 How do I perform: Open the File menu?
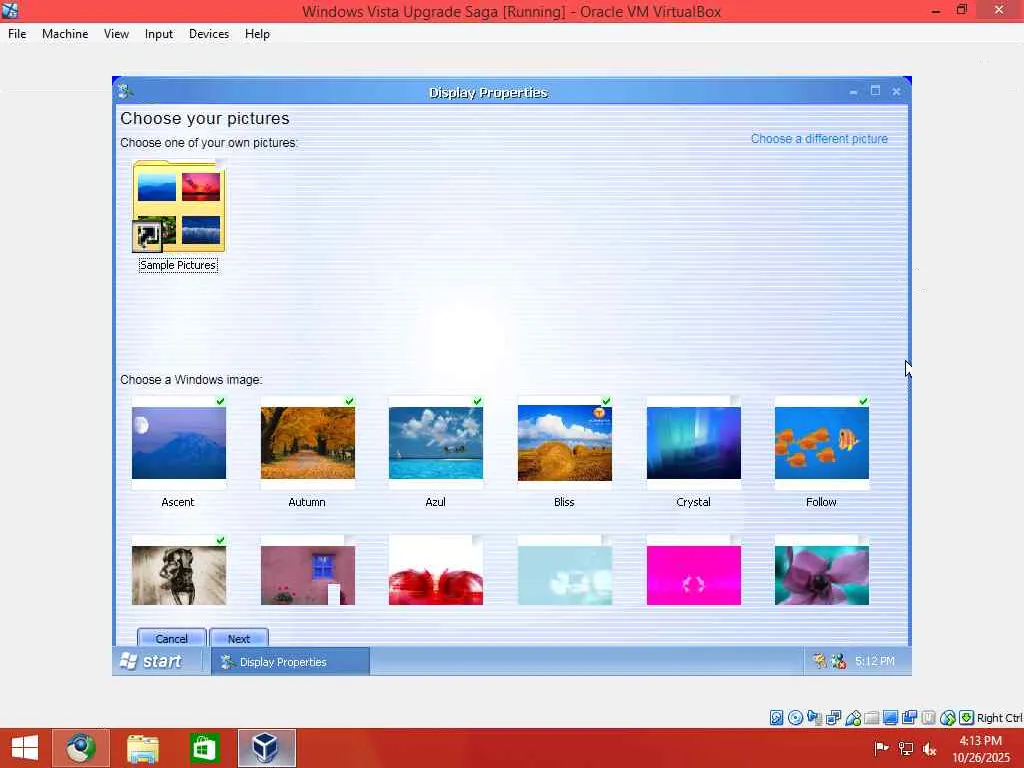(17, 34)
